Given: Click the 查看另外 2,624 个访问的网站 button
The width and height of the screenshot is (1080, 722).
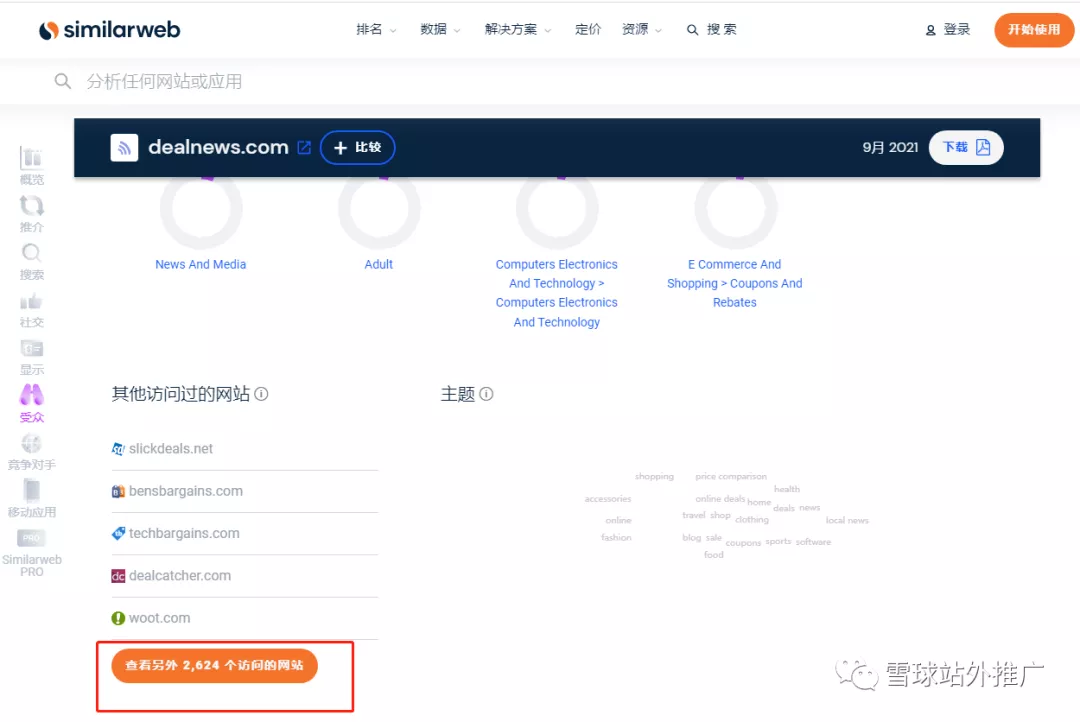Looking at the screenshot, I should tap(213, 665).
